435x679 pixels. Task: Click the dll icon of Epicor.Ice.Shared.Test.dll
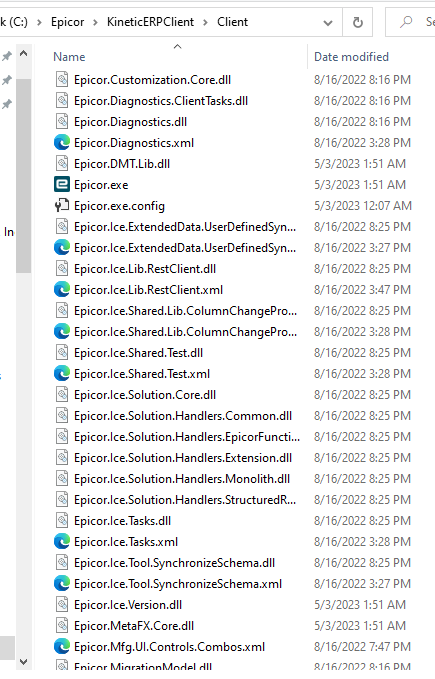click(x=62, y=353)
